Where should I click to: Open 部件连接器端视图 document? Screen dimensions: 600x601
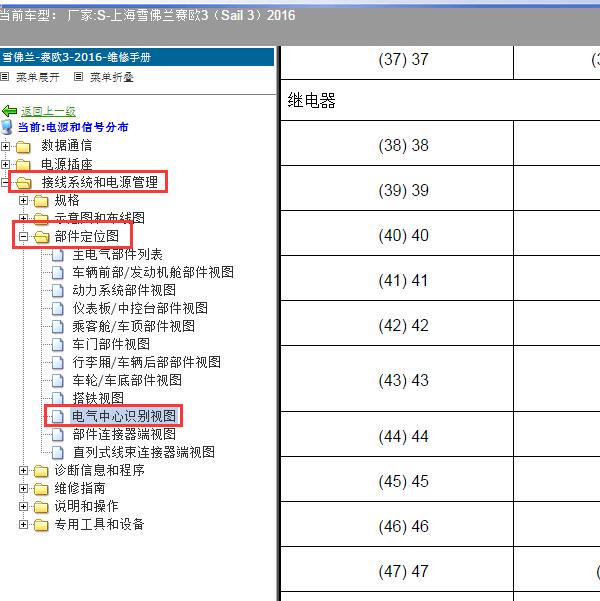tap(124, 434)
